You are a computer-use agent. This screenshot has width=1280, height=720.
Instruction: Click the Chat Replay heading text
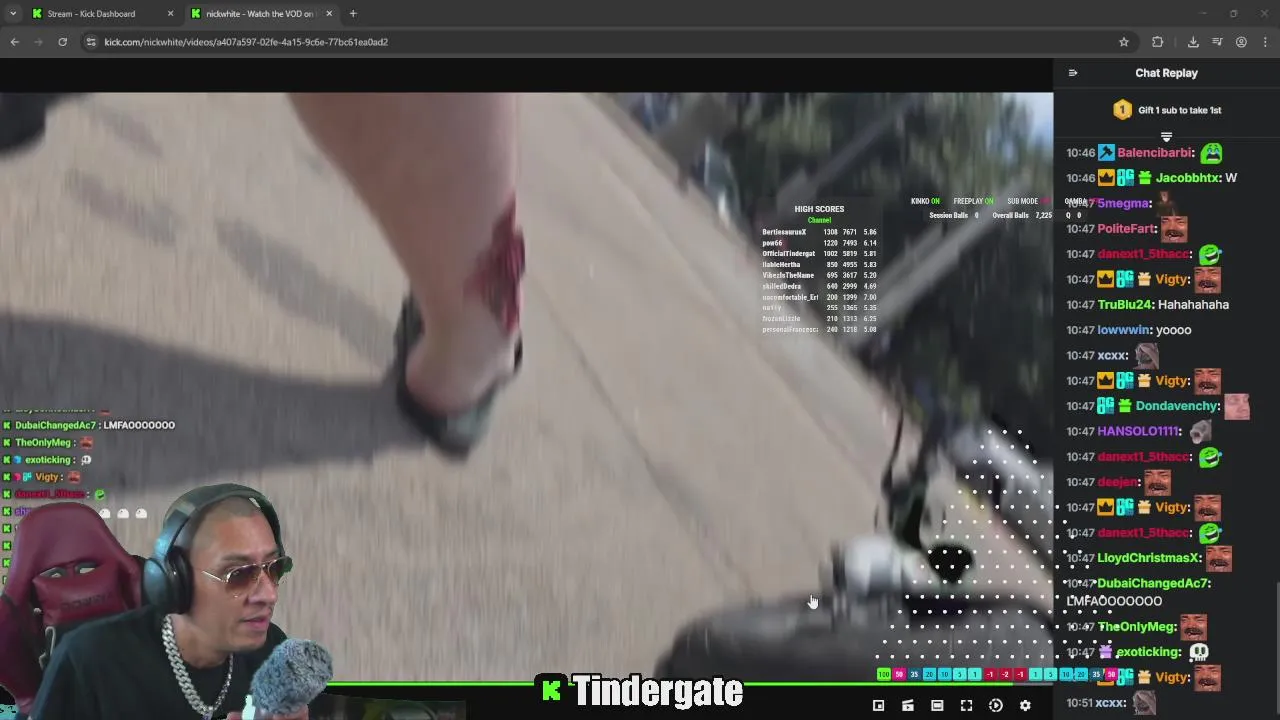[1166, 73]
